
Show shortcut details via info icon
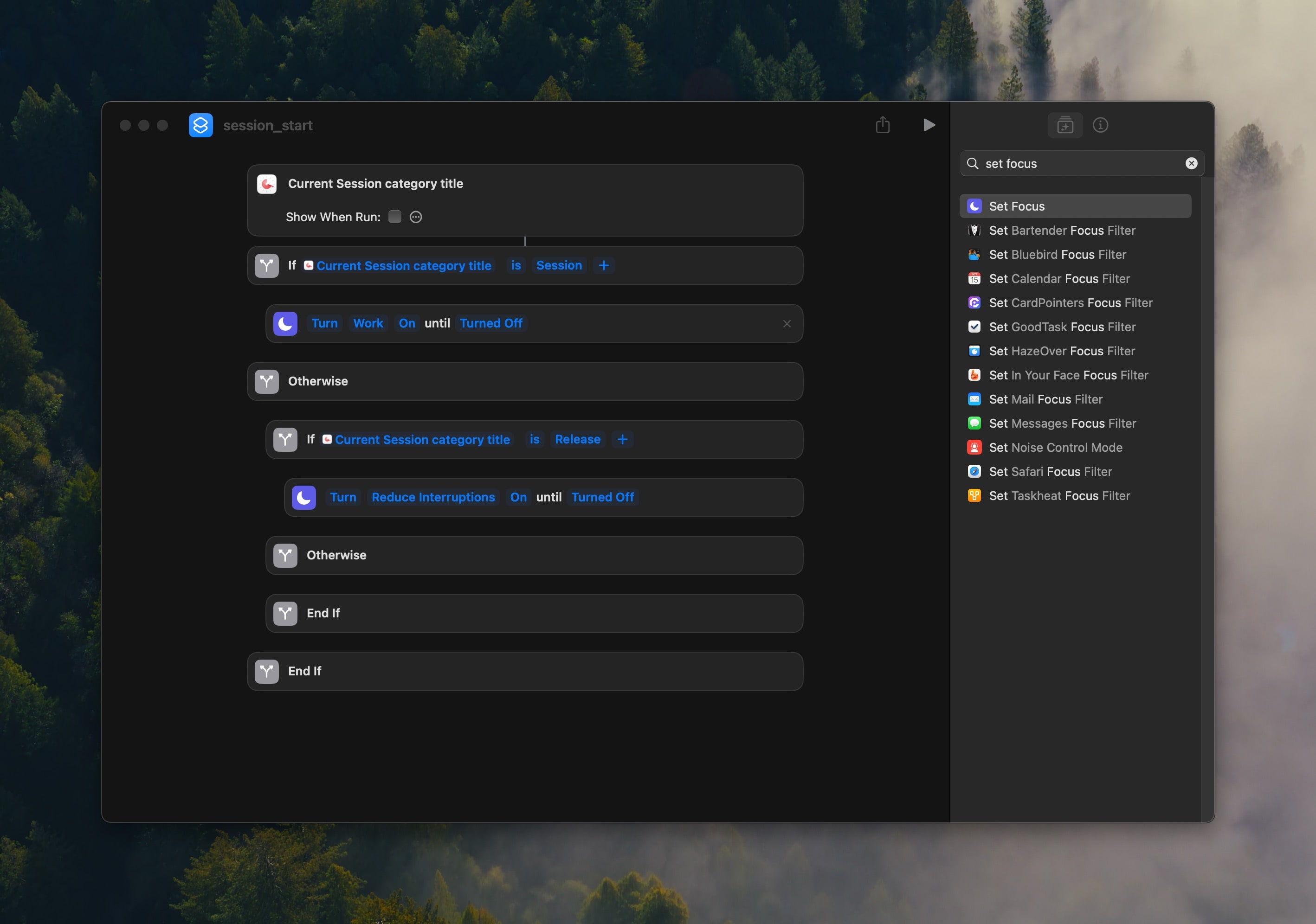click(x=1101, y=125)
